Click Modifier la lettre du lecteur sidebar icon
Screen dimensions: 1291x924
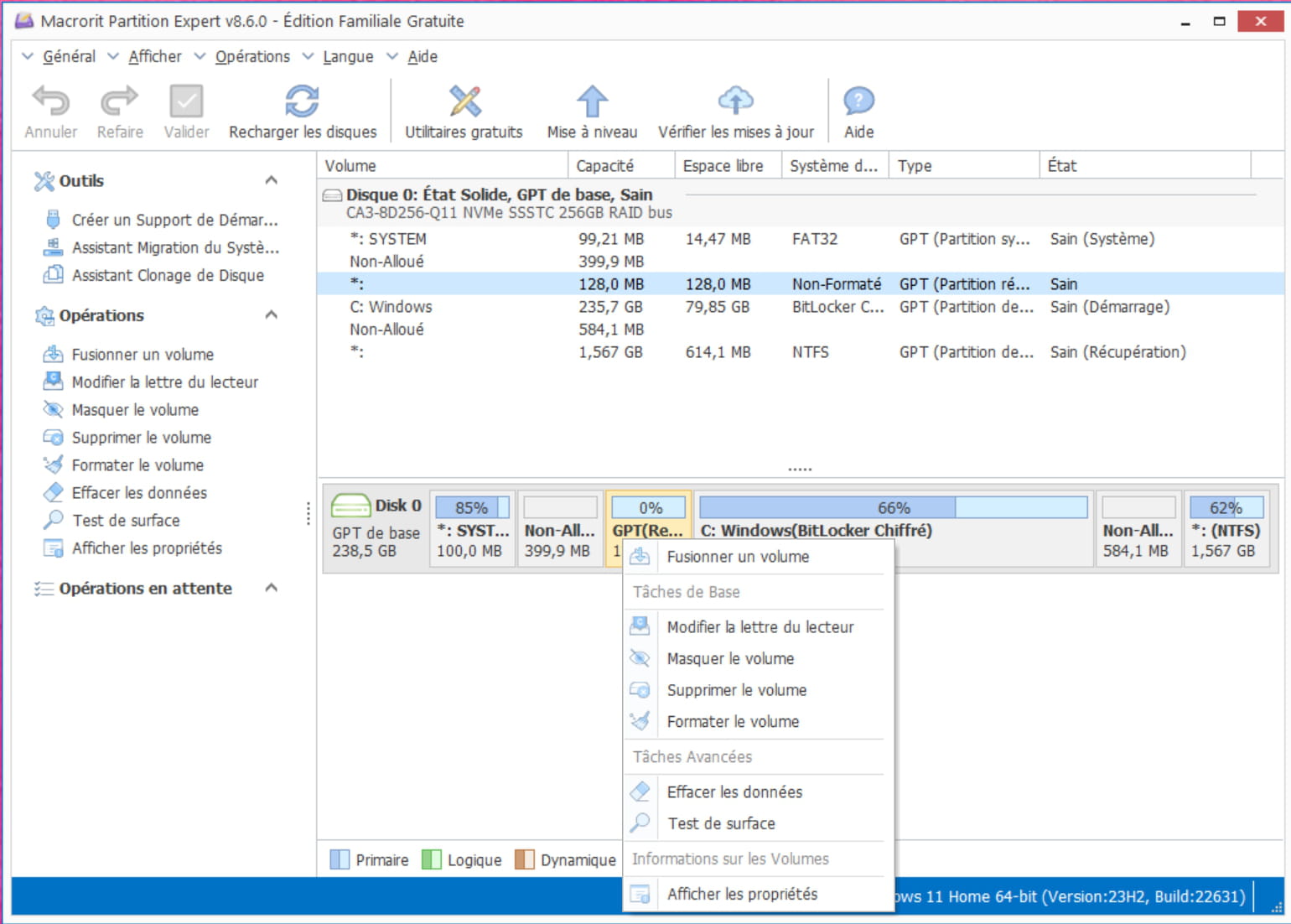53,382
